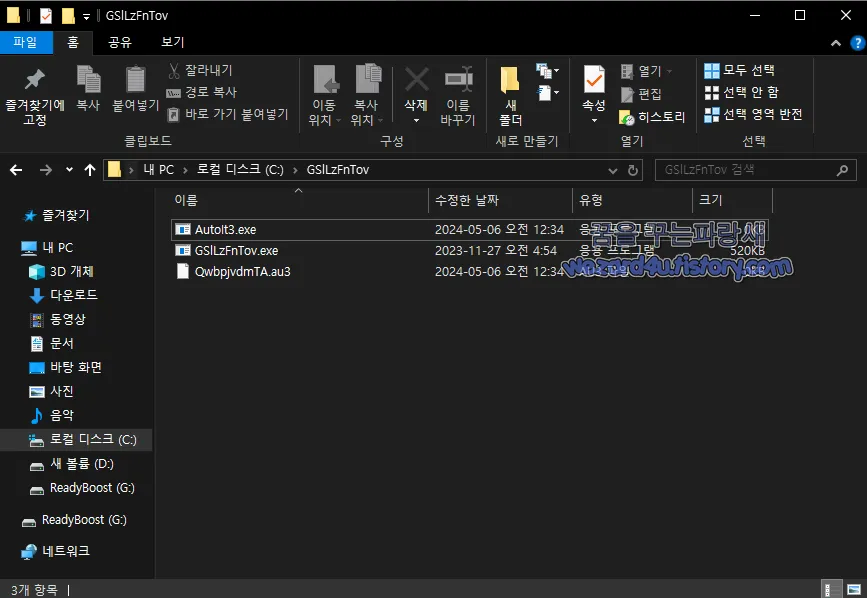Click 모두 선택 select all
Image resolution: width=867 pixels, height=598 pixels.
coord(739,70)
